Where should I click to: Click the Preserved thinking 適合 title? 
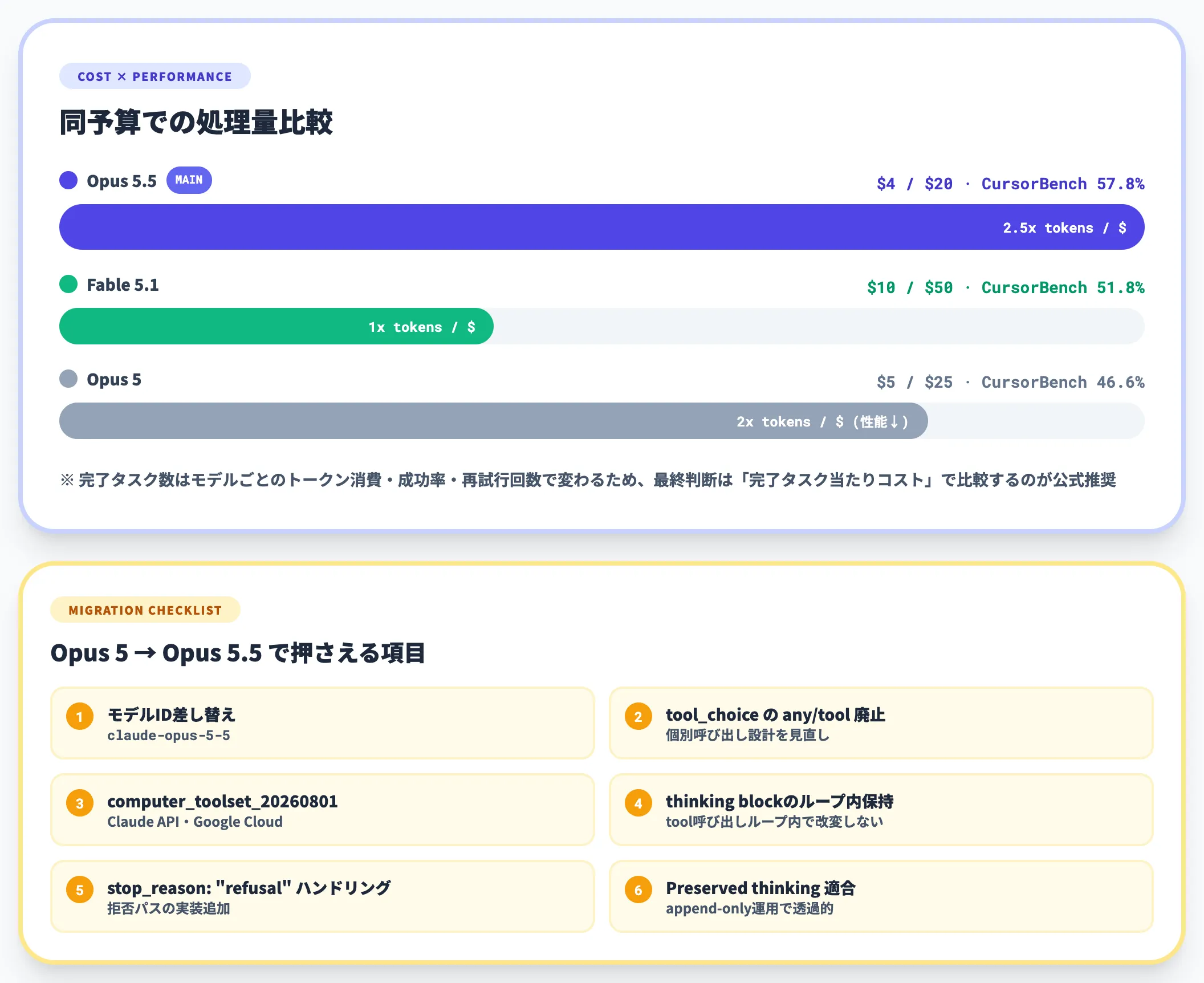(x=761, y=888)
